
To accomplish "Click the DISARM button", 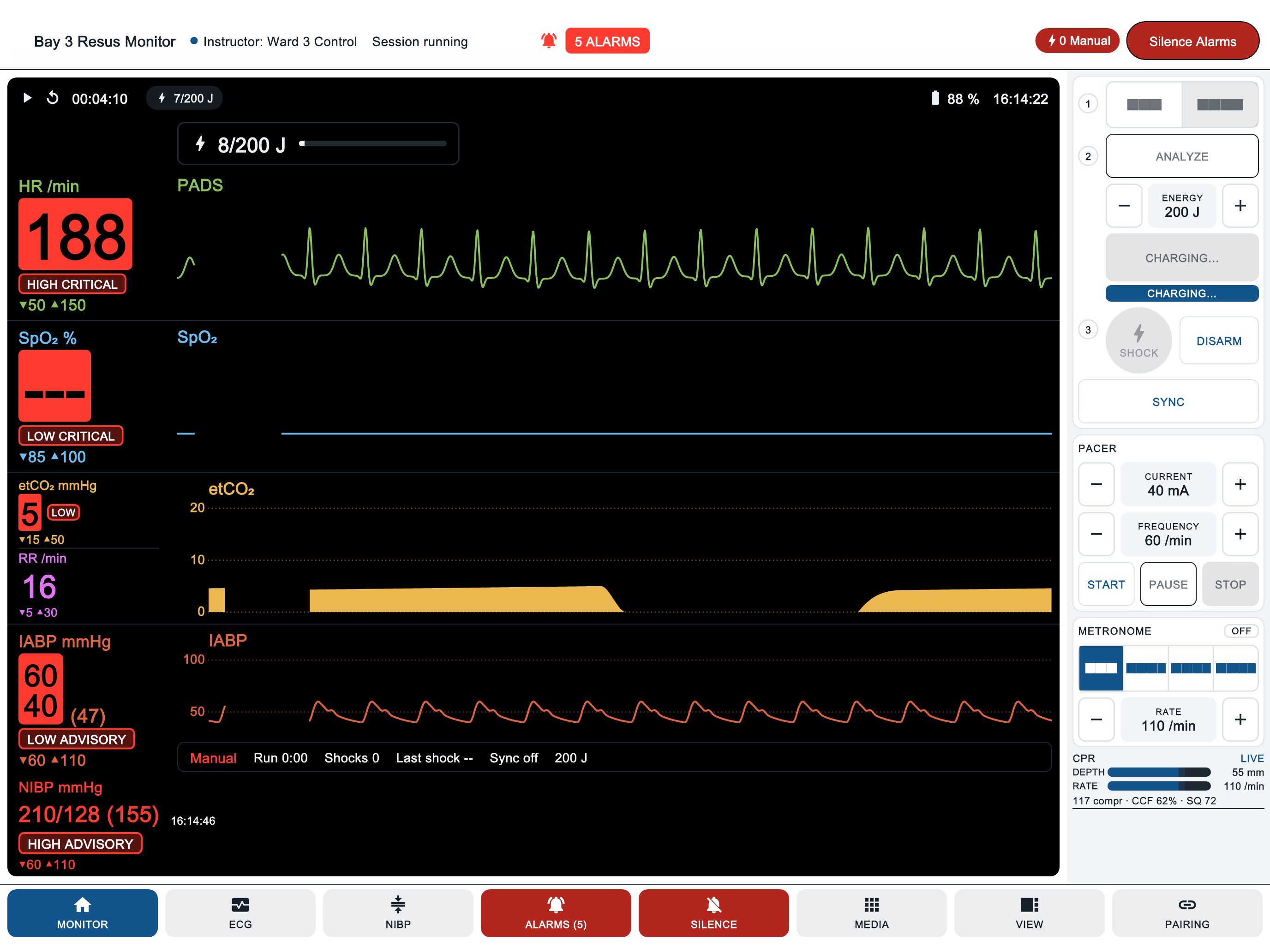I will click(x=1218, y=341).
